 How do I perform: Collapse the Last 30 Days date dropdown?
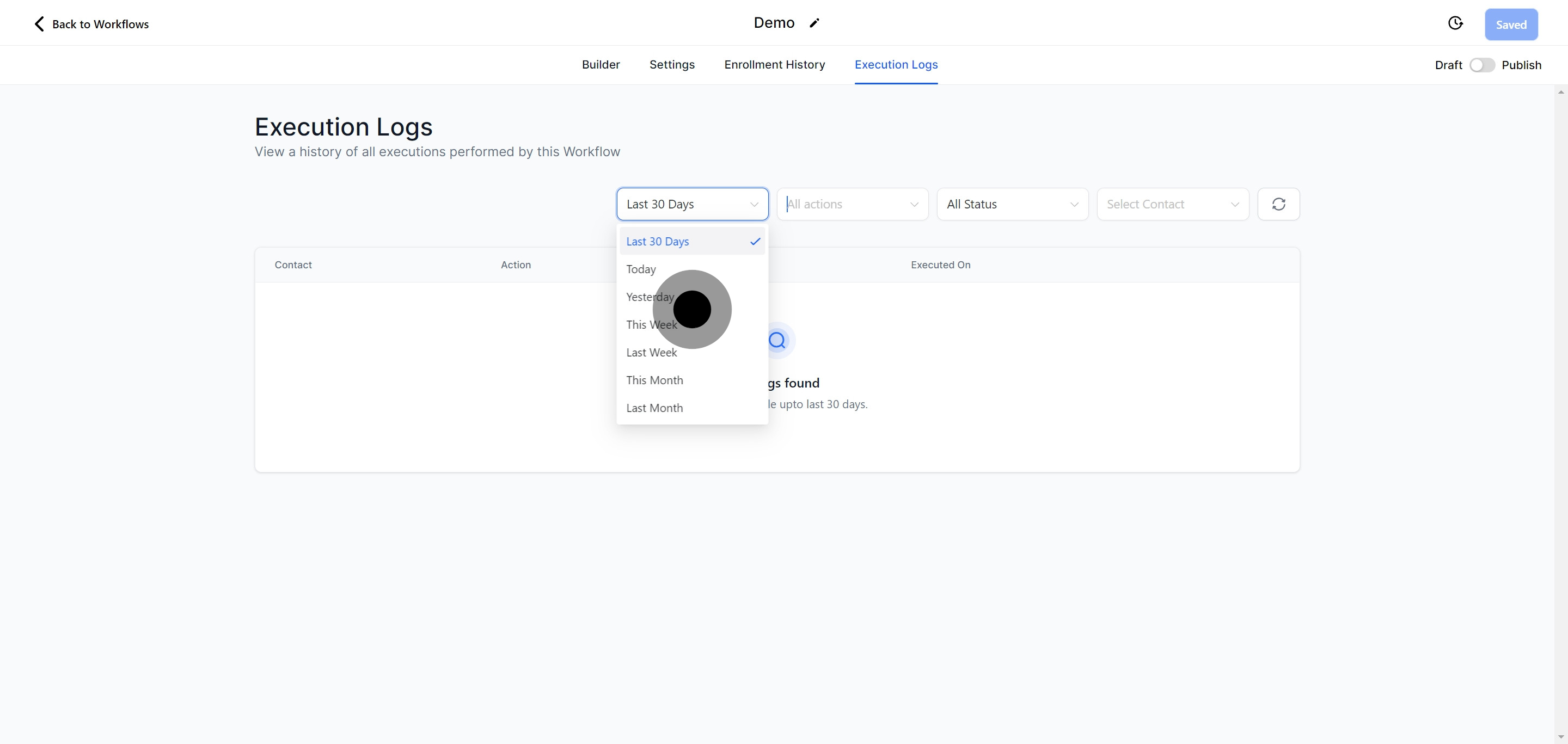692,205
